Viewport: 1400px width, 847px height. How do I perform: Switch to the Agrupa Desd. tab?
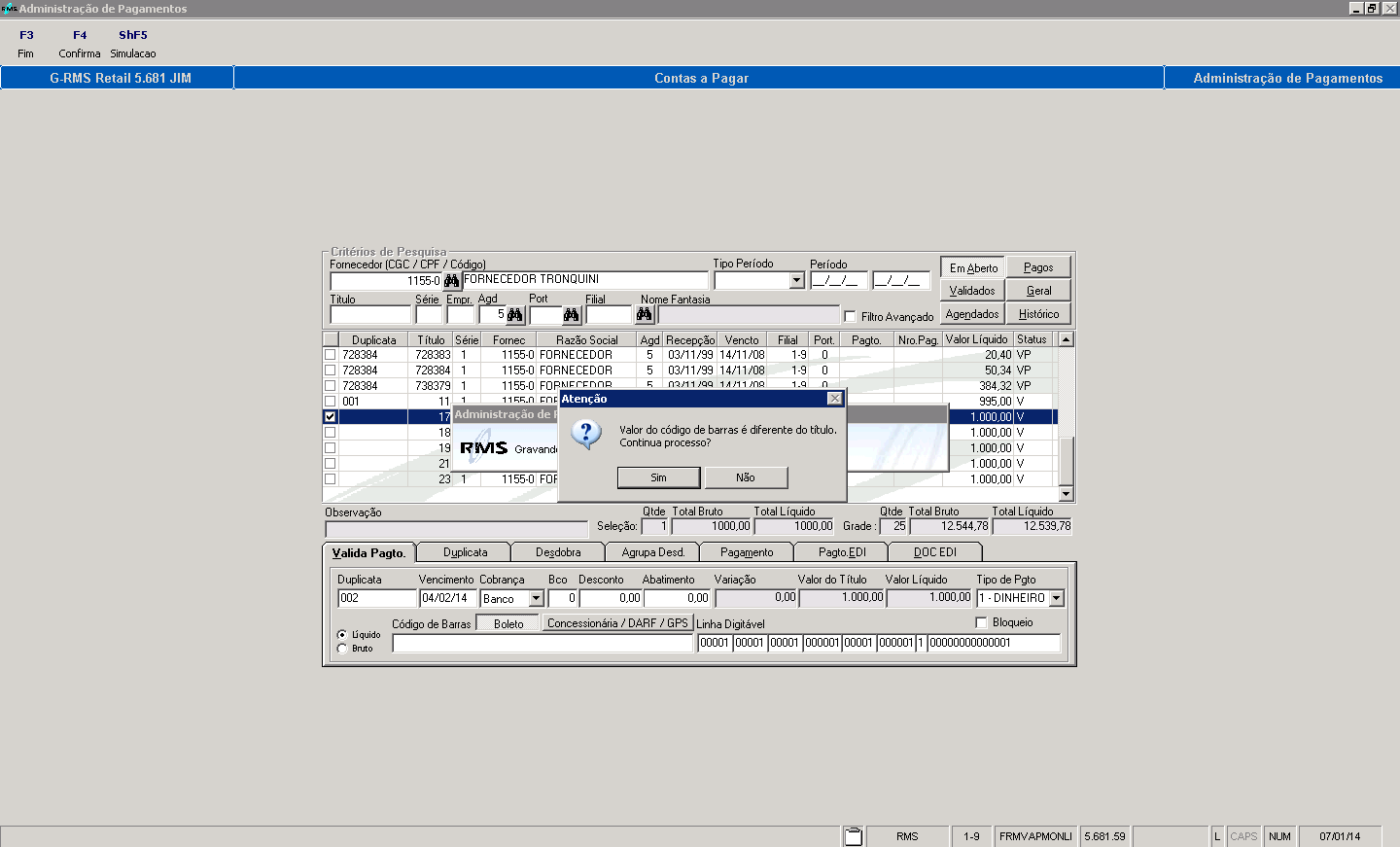coord(653,552)
